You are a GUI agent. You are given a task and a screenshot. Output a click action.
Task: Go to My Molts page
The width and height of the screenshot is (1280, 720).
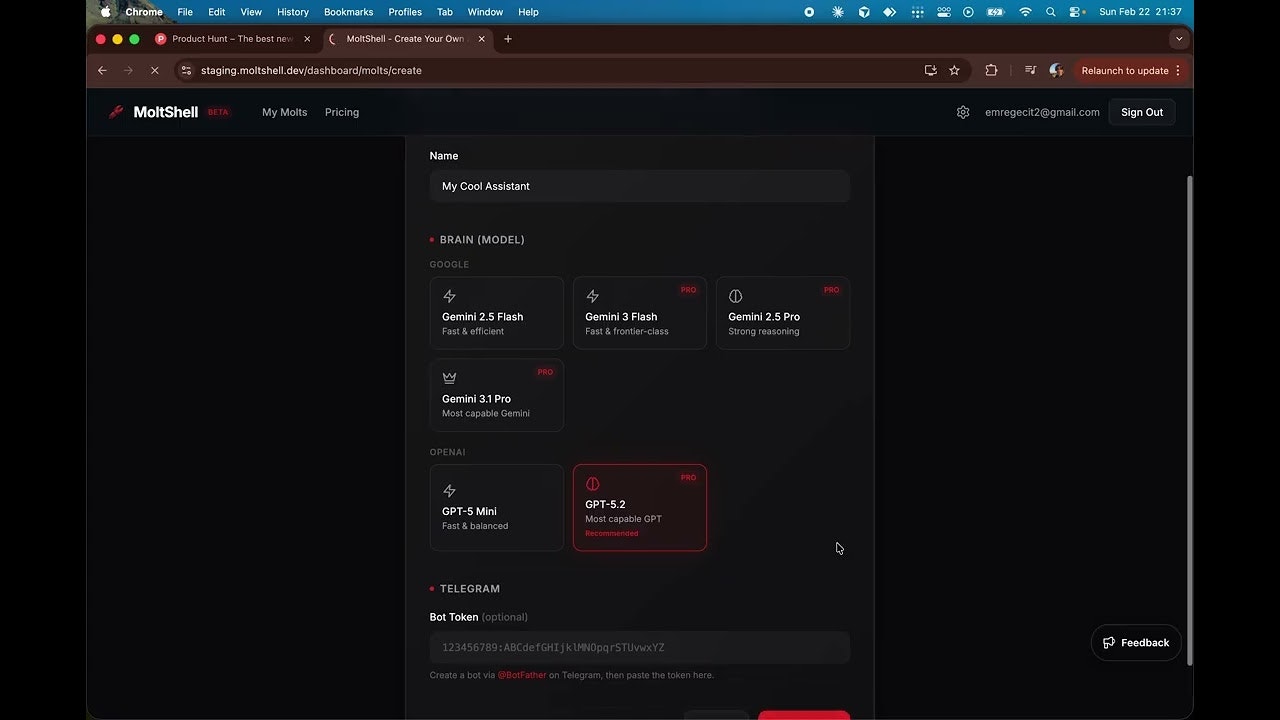click(x=285, y=112)
